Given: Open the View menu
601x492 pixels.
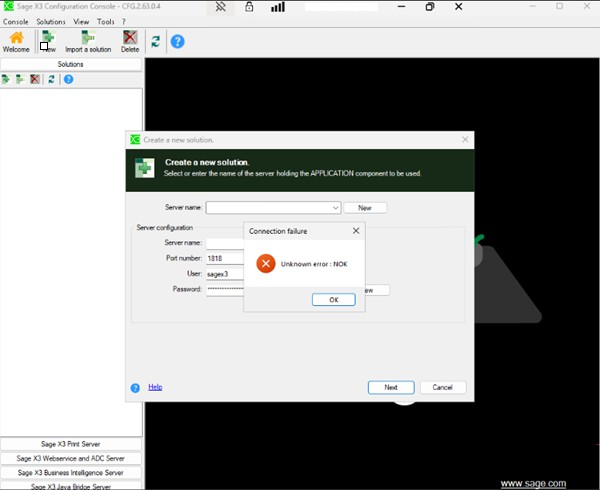Looking at the screenshot, I should tap(81, 22).
